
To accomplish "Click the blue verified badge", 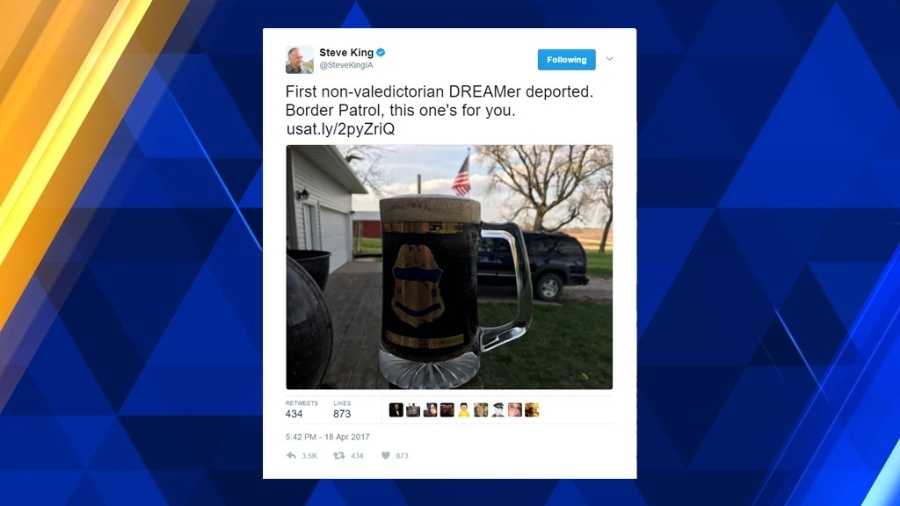I will coord(381,52).
